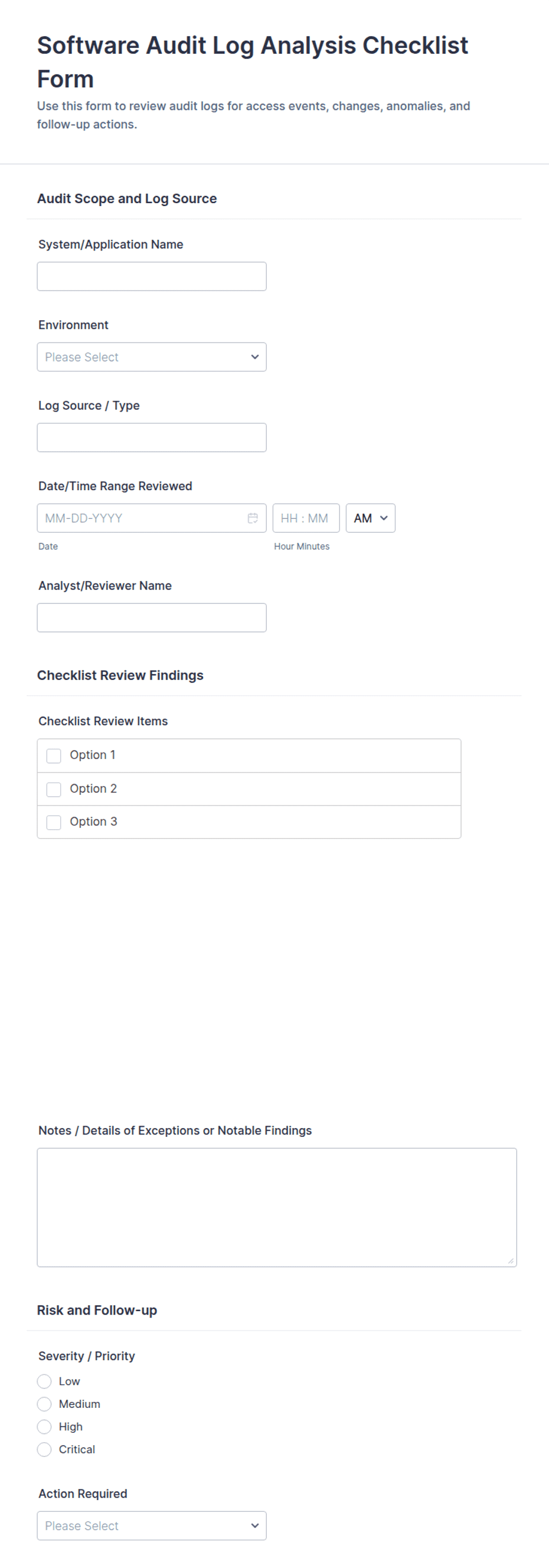Image resolution: width=549 pixels, height=1568 pixels.
Task: Open the calendar date picker icon
Action: coord(253,518)
